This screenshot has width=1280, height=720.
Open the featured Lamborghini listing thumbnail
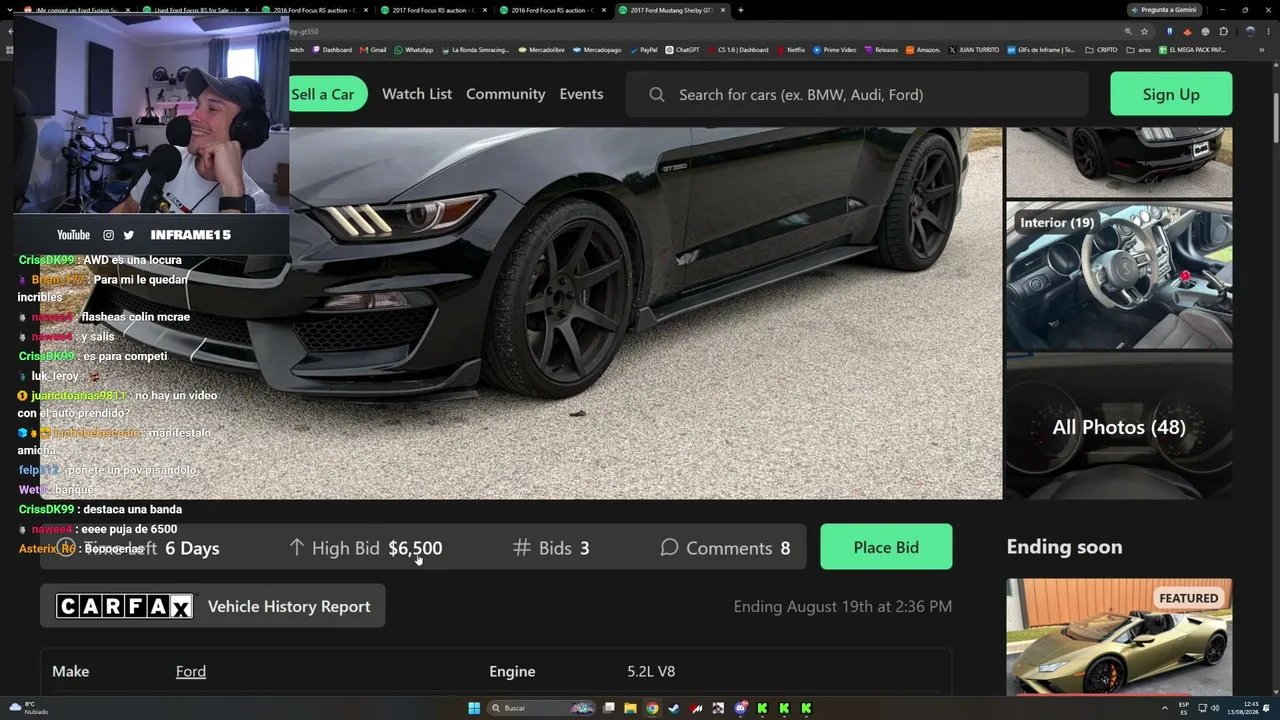(1119, 637)
